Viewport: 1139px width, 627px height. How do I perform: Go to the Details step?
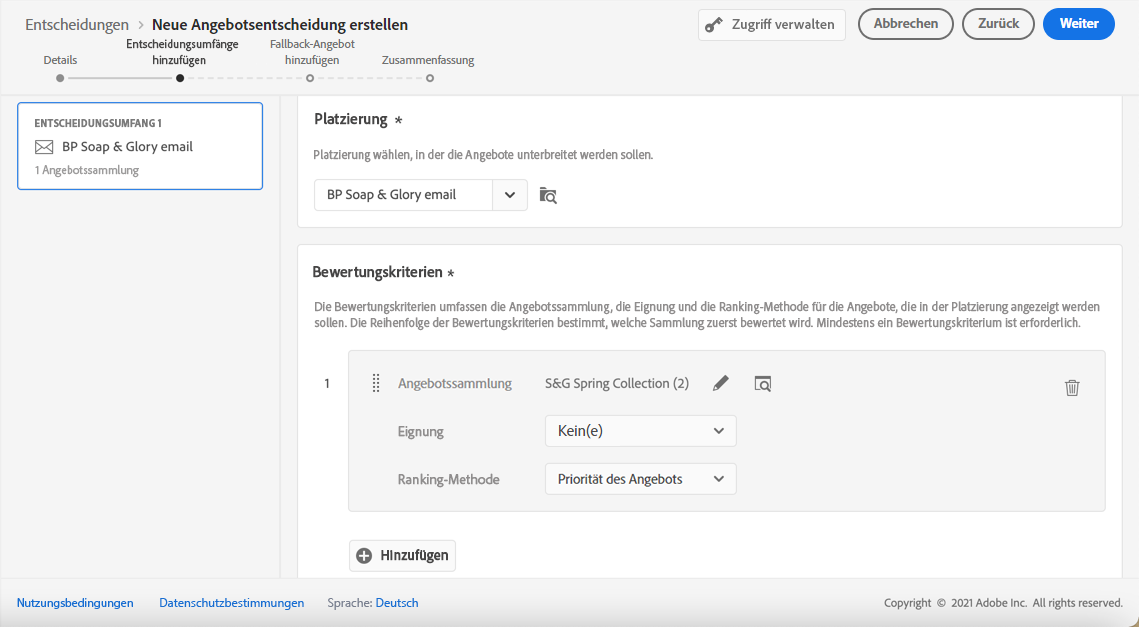coord(60,77)
